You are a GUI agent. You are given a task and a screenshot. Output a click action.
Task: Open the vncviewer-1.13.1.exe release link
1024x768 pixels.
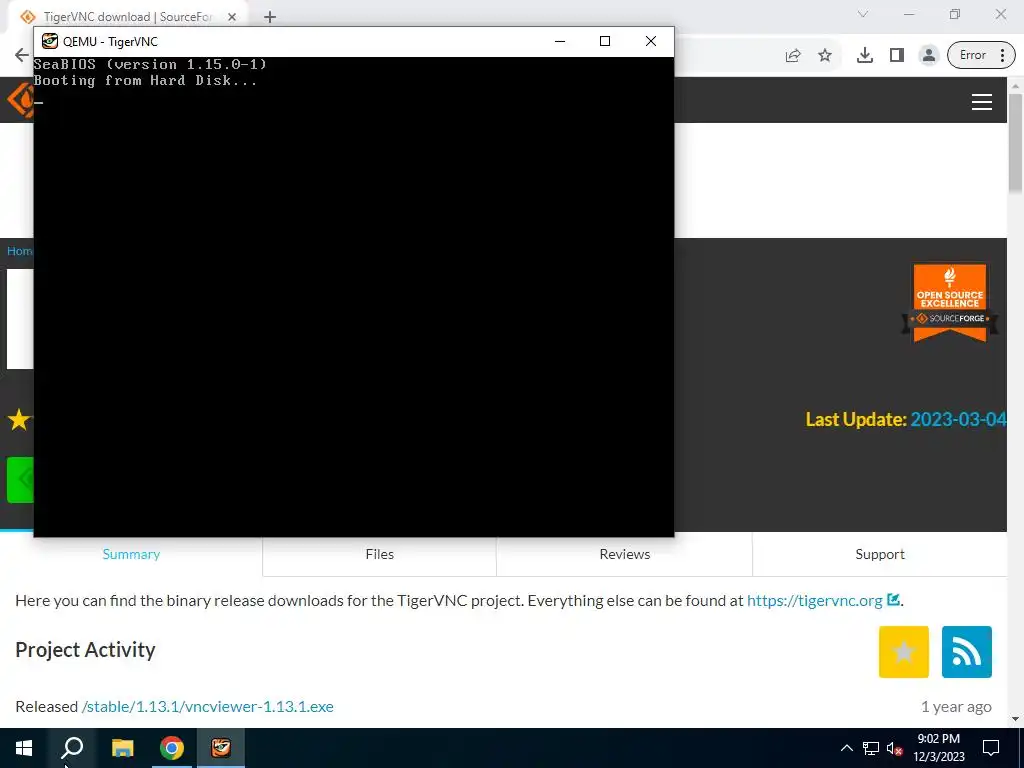tap(208, 707)
